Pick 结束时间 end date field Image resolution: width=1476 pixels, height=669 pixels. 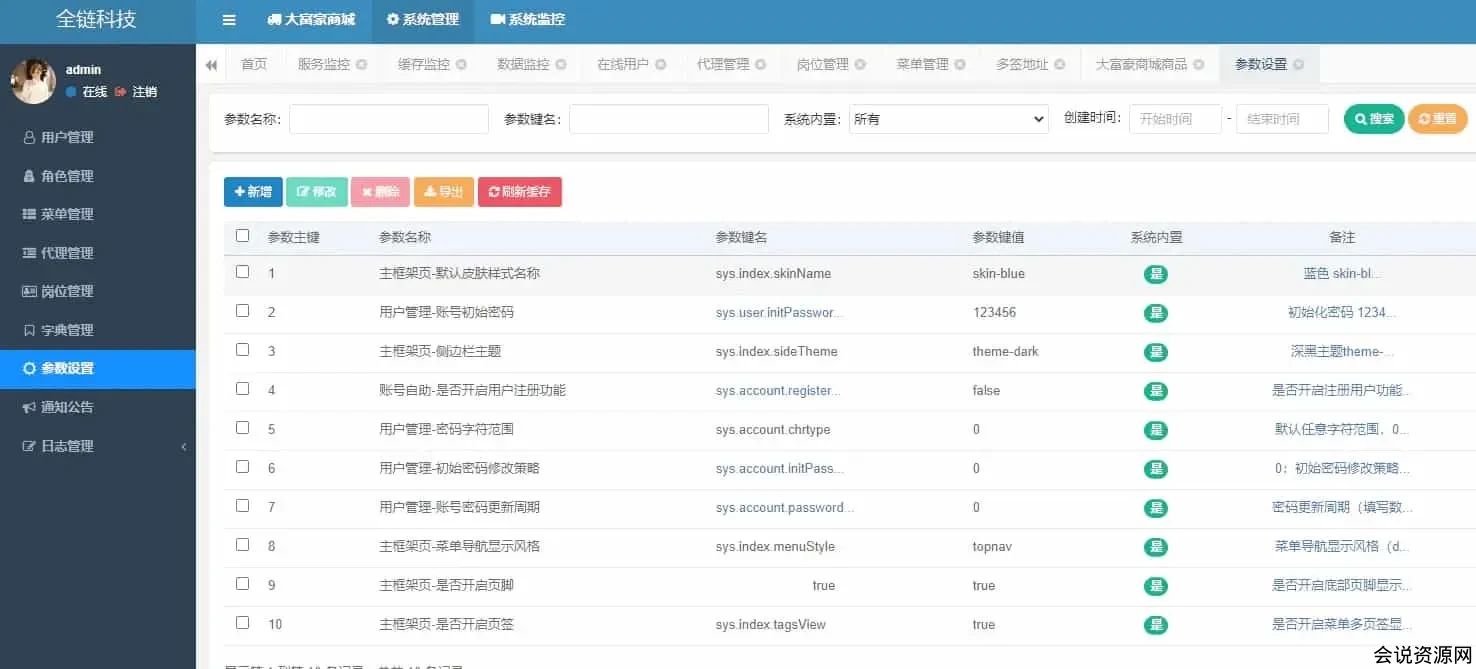coord(1283,119)
